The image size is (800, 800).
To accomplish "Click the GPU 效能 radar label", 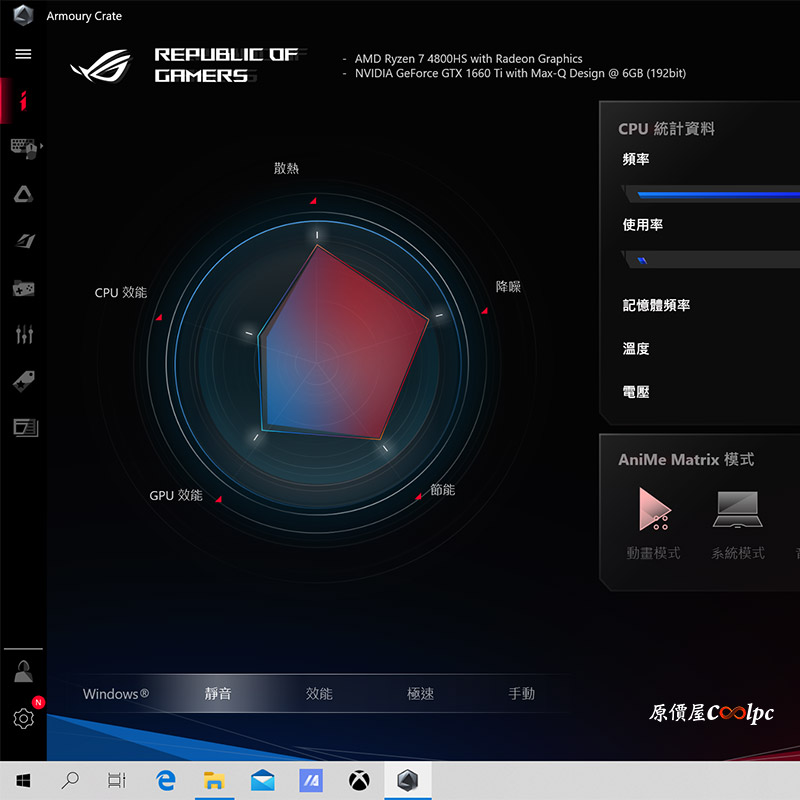I will (176, 495).
